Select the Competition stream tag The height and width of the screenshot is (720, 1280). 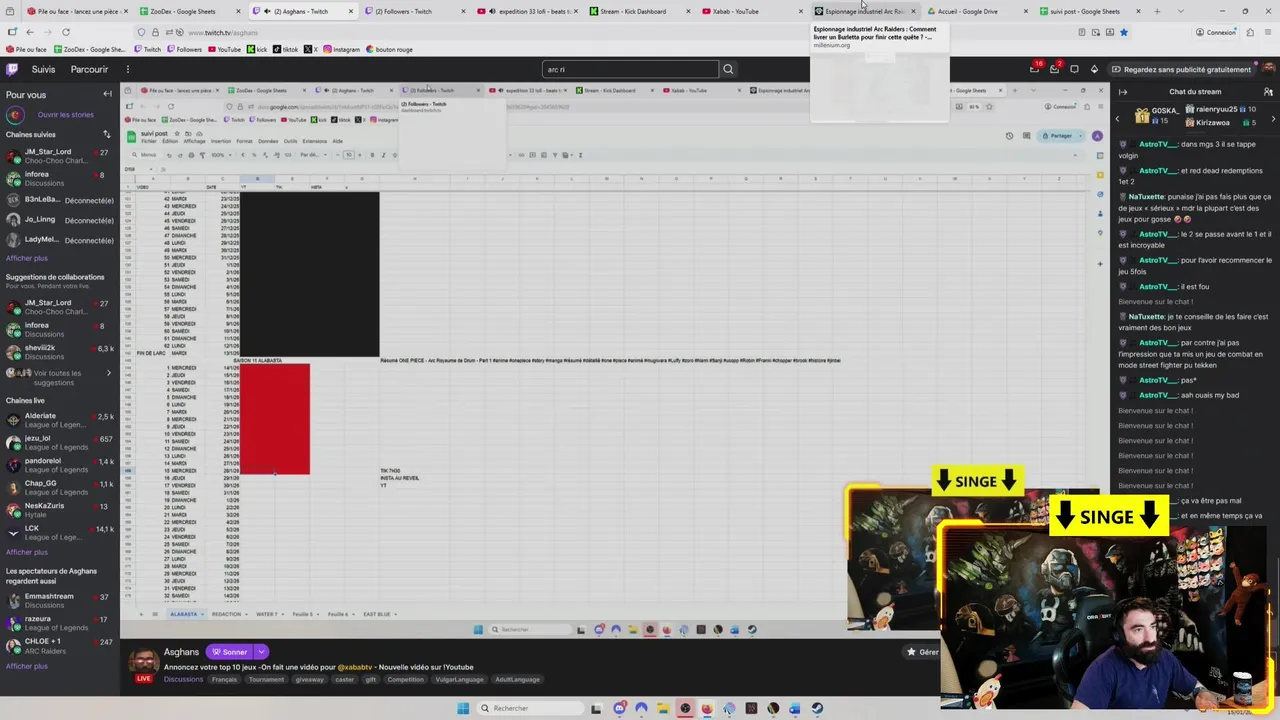coord(405,679)
